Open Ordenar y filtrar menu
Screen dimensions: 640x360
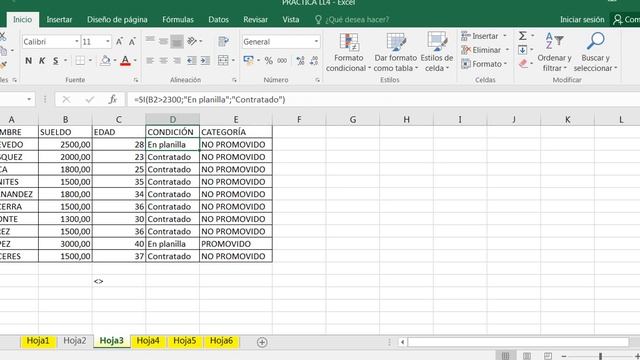coord(554,53)
